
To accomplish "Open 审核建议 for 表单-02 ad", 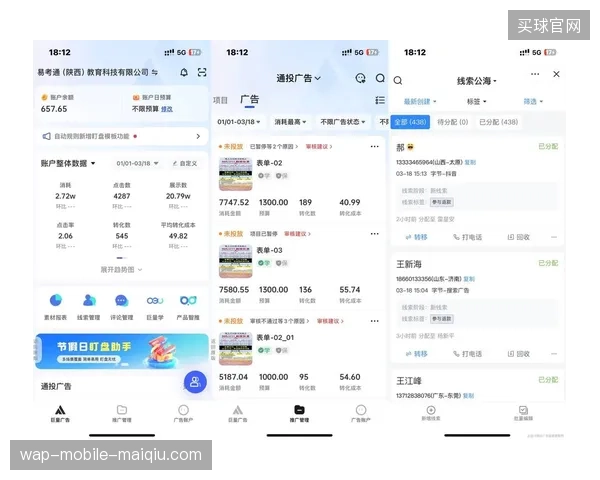I will (x=319, y=147).
